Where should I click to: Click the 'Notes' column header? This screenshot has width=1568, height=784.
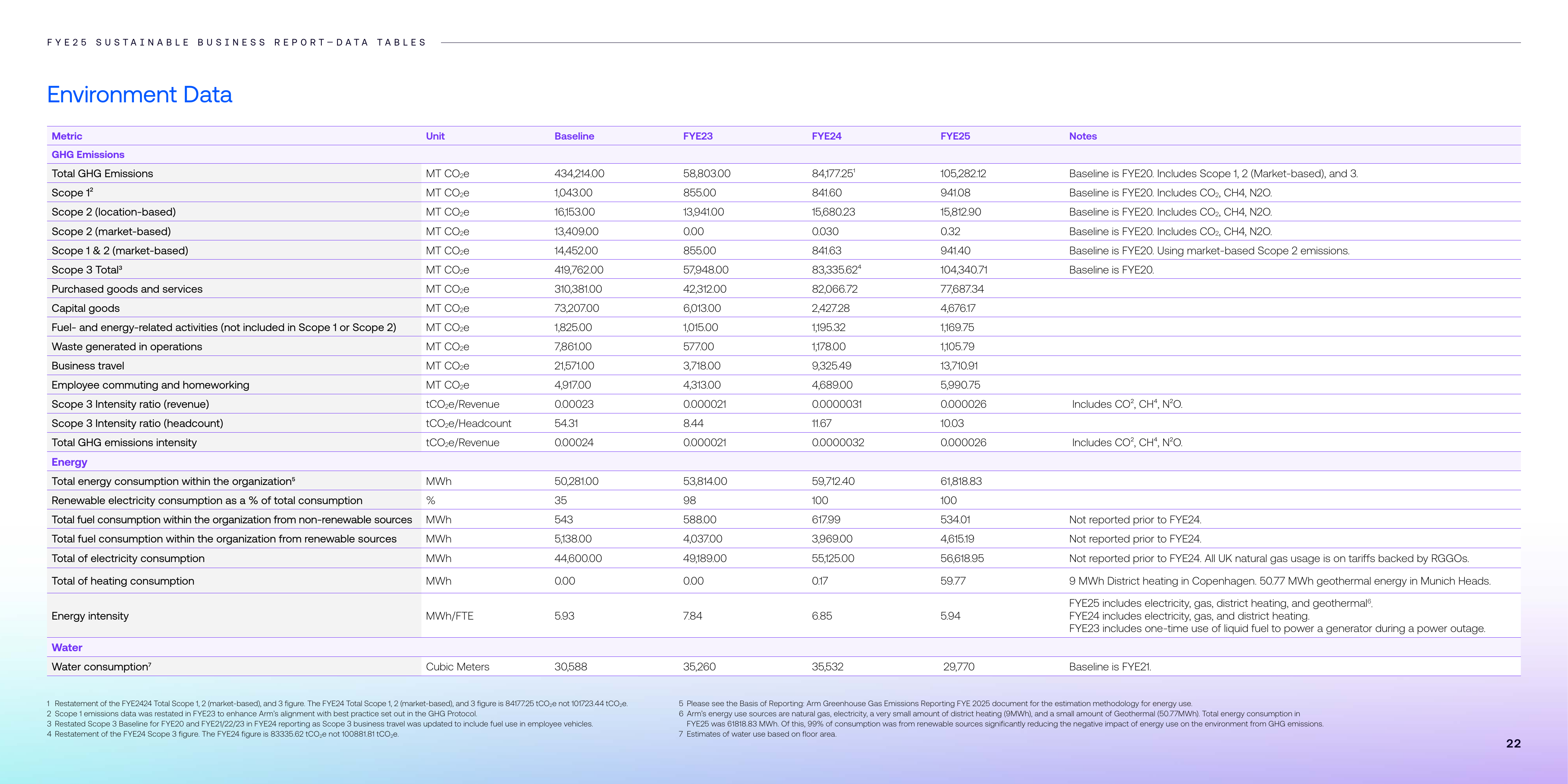tap(1083, 136)
